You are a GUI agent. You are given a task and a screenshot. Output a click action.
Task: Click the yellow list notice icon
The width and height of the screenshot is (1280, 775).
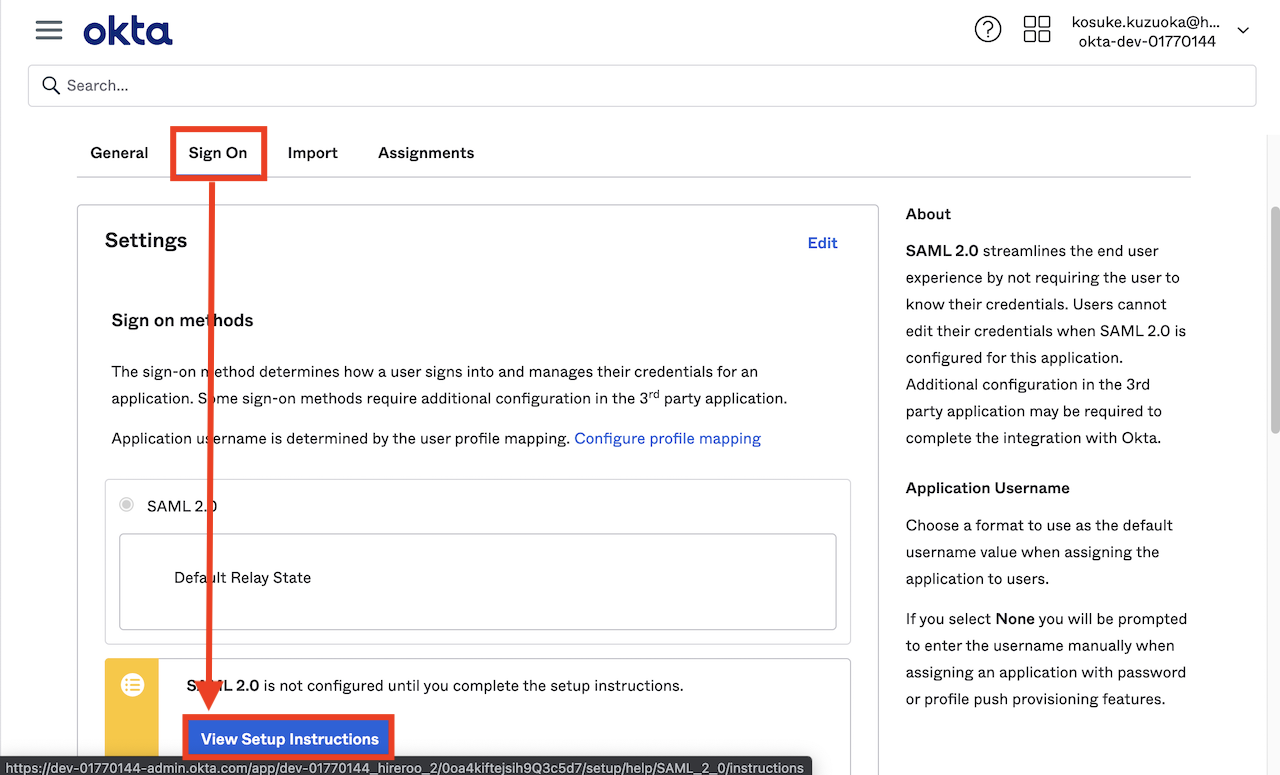pyautogui.click(x=132, y=685)
